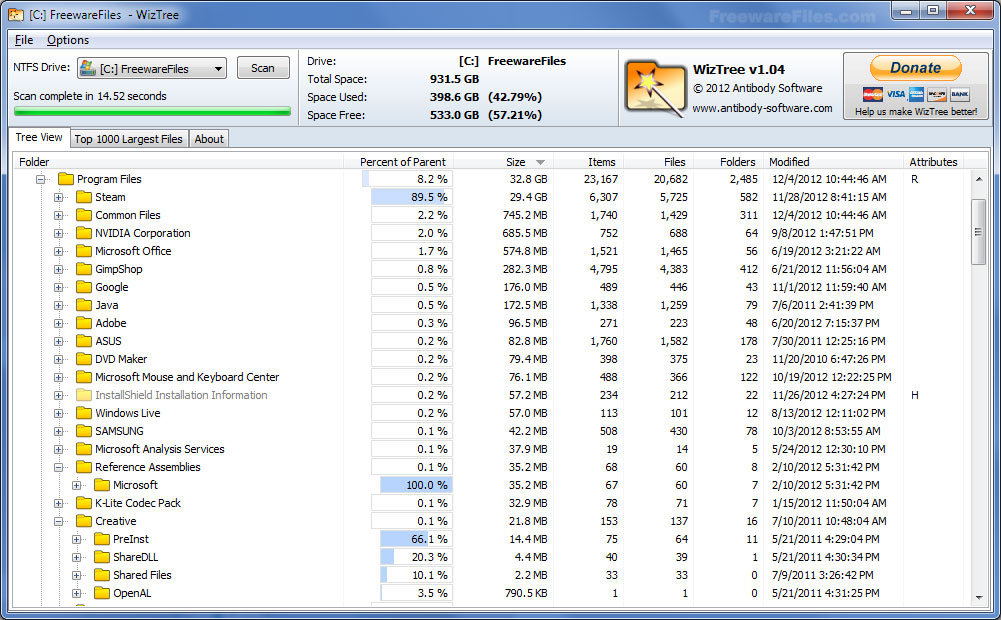
Task: Sort by the Items column header
Action: click(x=589, y=162)
